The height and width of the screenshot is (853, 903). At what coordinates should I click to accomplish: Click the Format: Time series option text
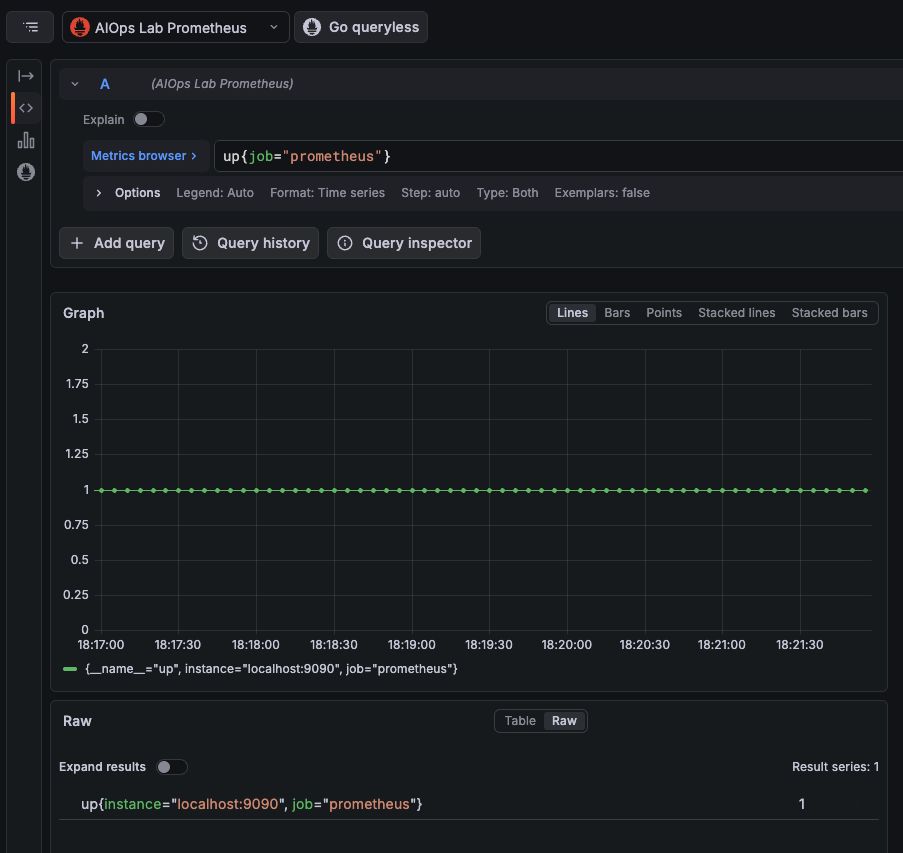click(327, 193)
